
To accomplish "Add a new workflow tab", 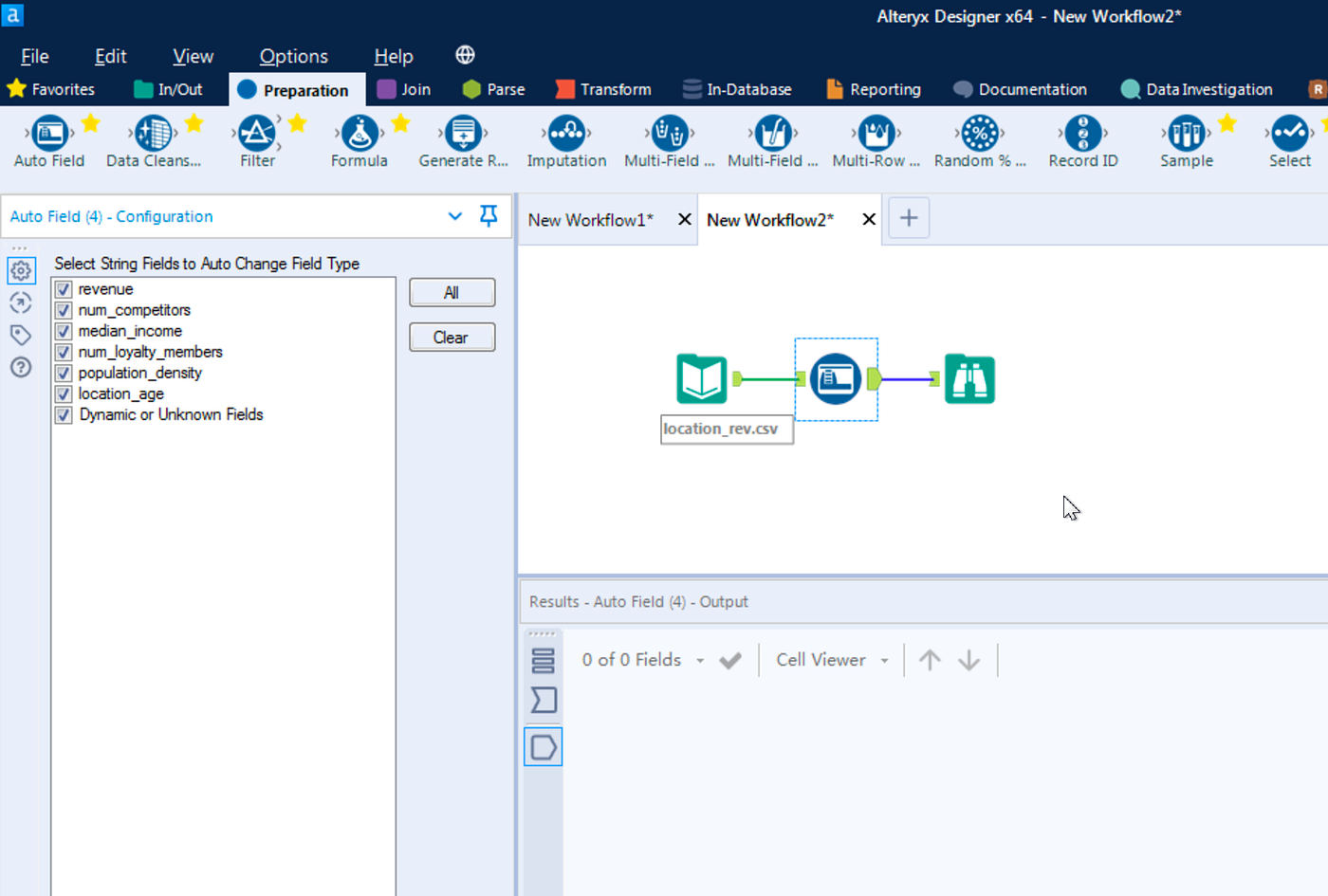I will pos(909,218).
